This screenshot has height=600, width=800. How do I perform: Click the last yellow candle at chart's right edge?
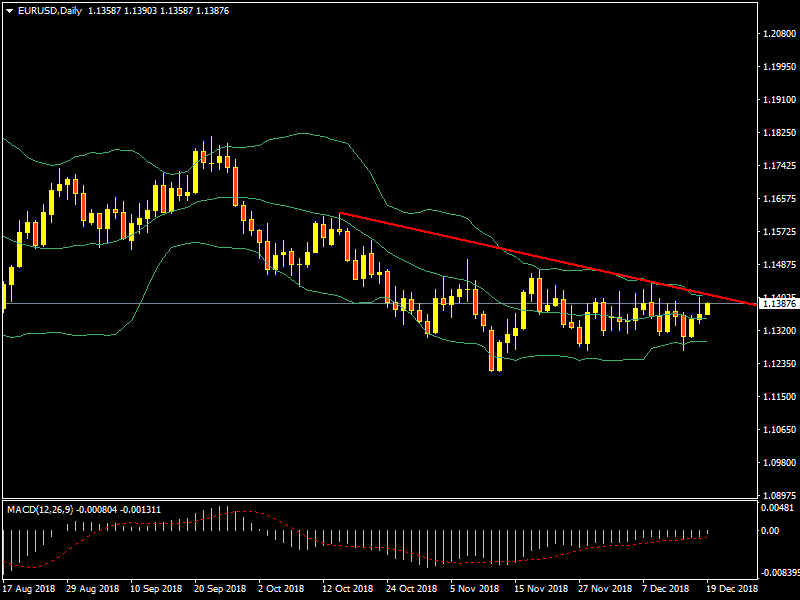[x=708, y=308]
